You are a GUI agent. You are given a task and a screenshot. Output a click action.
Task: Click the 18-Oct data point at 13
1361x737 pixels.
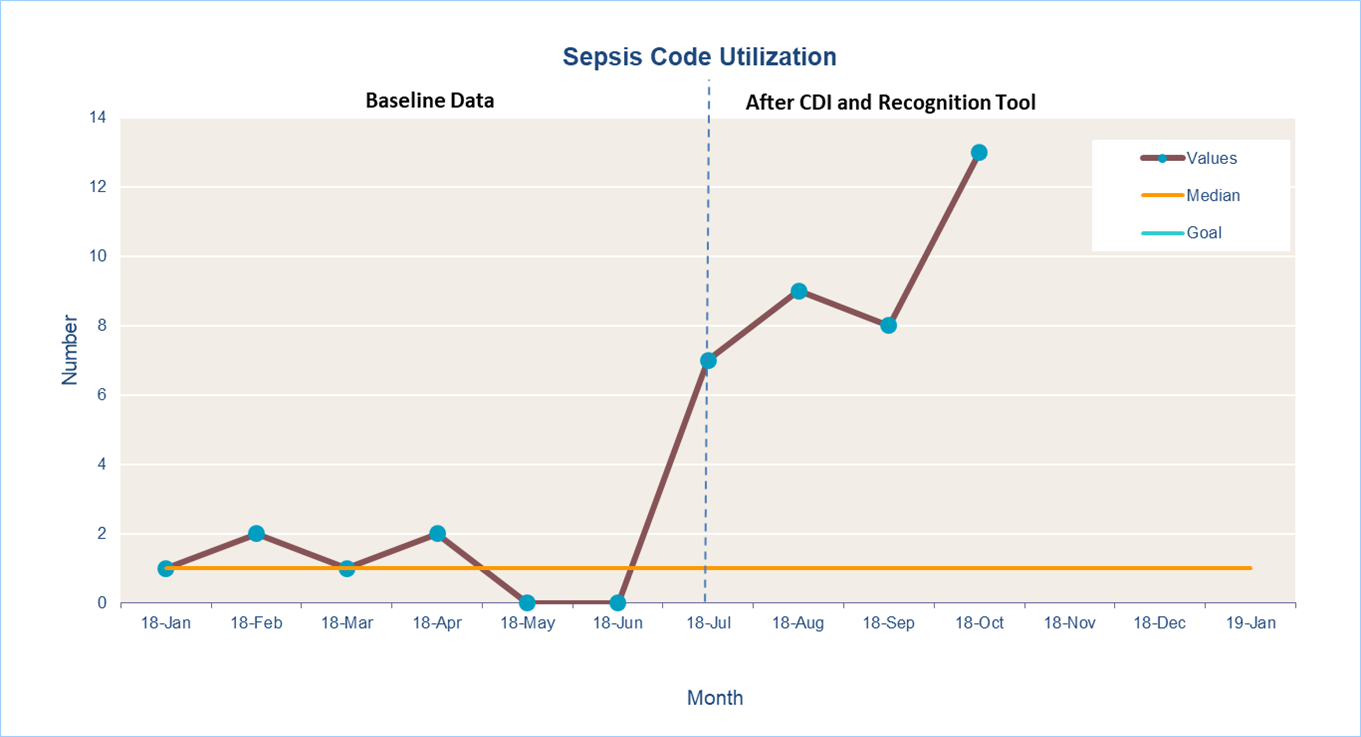(x=979, y=152)
